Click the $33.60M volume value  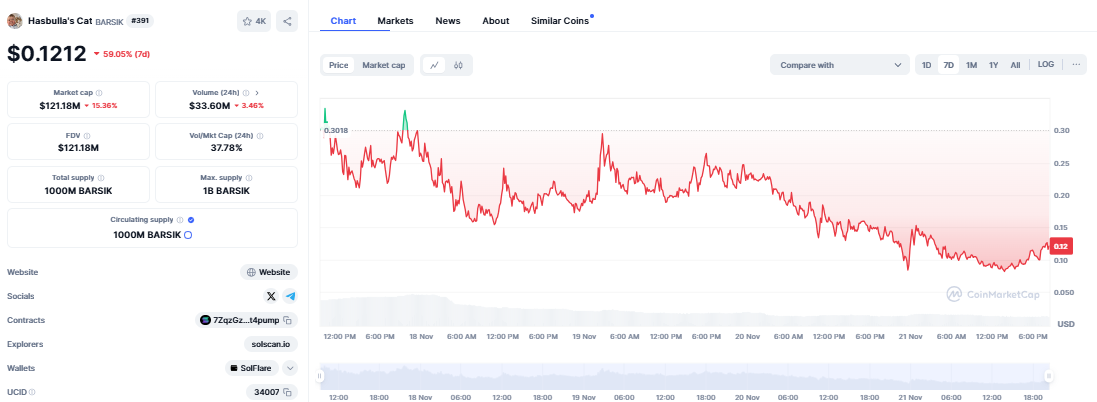[x=209, y=106]
